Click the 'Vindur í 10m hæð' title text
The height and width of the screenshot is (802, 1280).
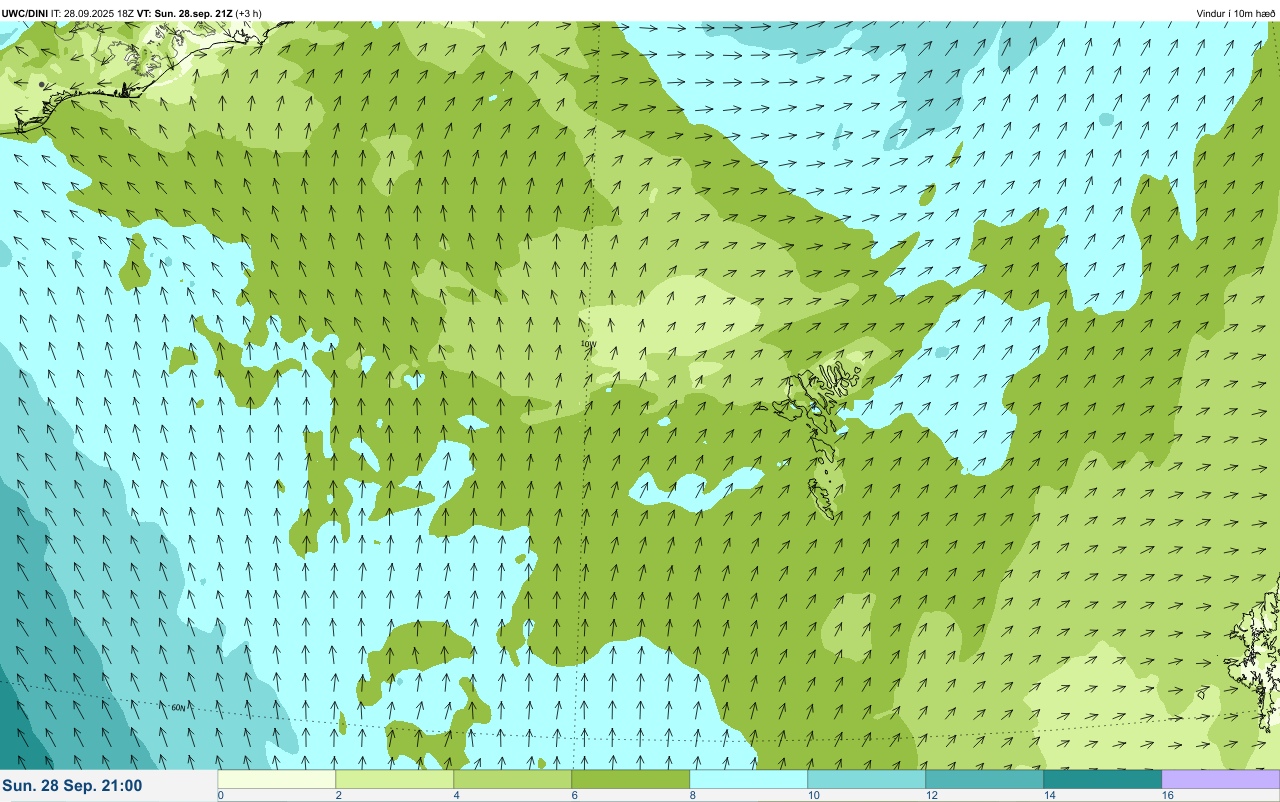click(x=1236, y=13)
